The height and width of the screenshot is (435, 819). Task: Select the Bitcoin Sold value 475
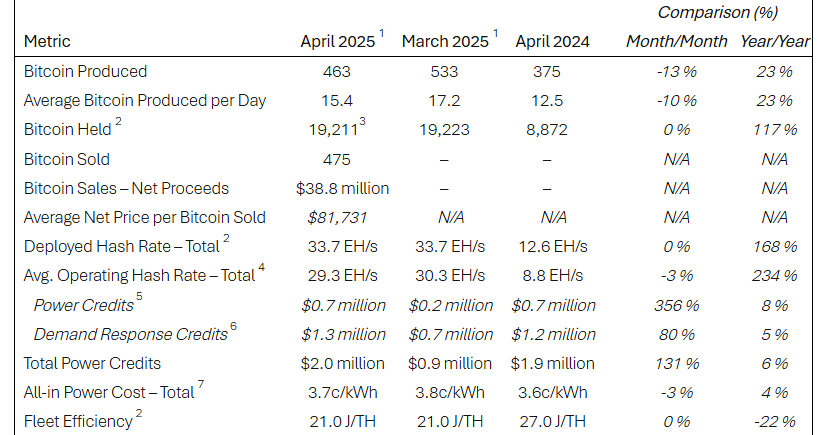(x=342, y=159)
